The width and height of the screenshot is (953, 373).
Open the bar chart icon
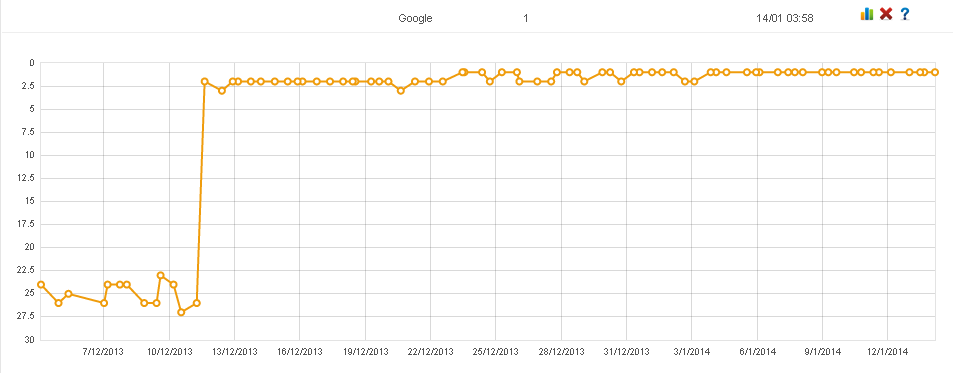coord(867,14)
